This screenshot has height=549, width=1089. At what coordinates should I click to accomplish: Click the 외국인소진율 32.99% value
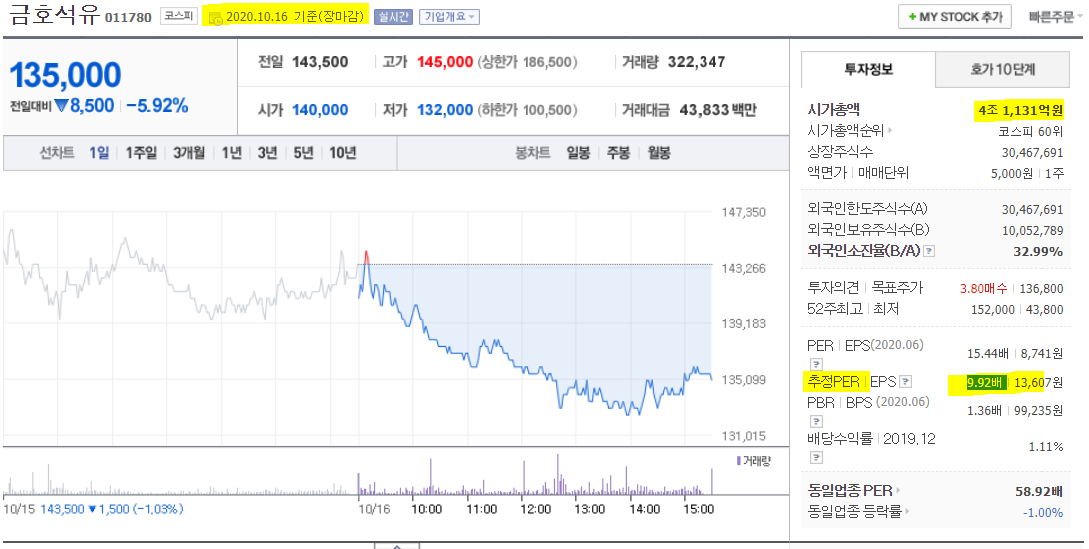pyautogui.click(x=1038, y=252)
